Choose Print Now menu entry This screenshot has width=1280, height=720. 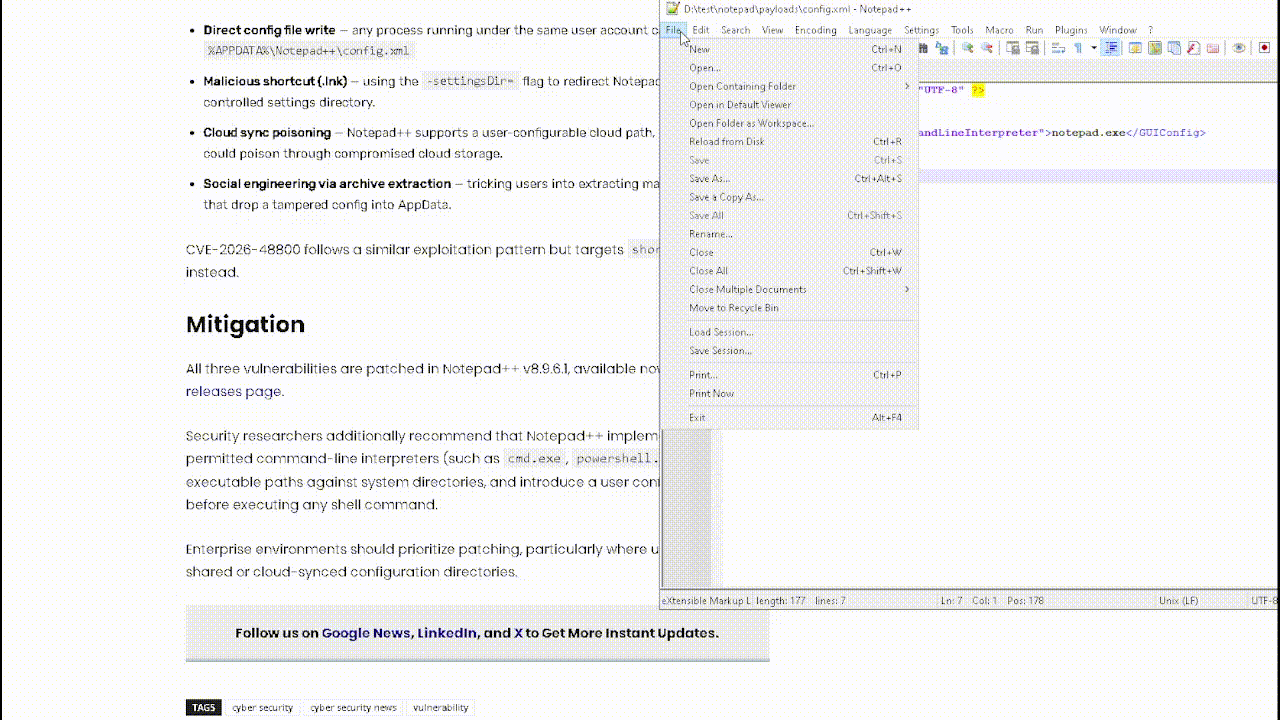[789, 394]
